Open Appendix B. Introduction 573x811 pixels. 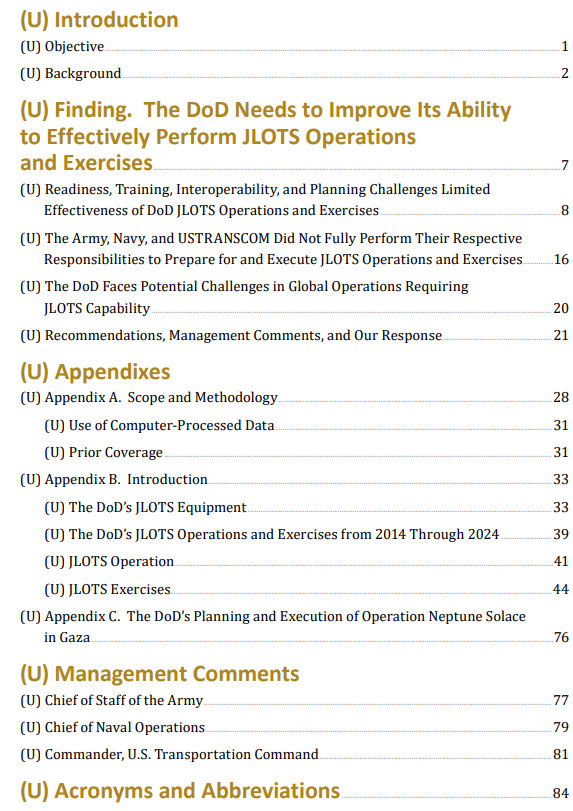coord(294,479)
